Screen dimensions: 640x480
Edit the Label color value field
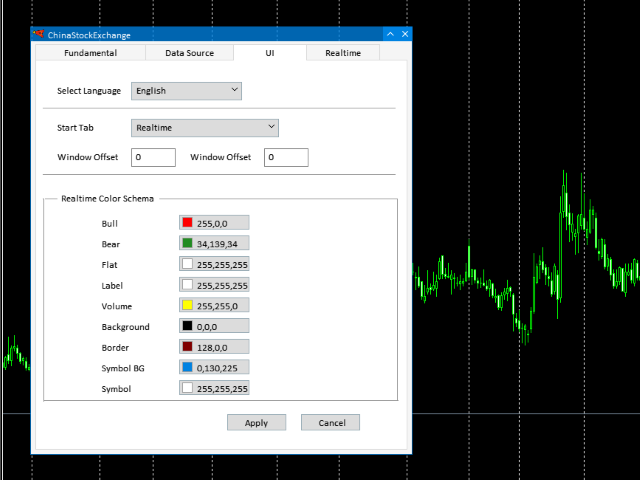click(x=222, y=285)
